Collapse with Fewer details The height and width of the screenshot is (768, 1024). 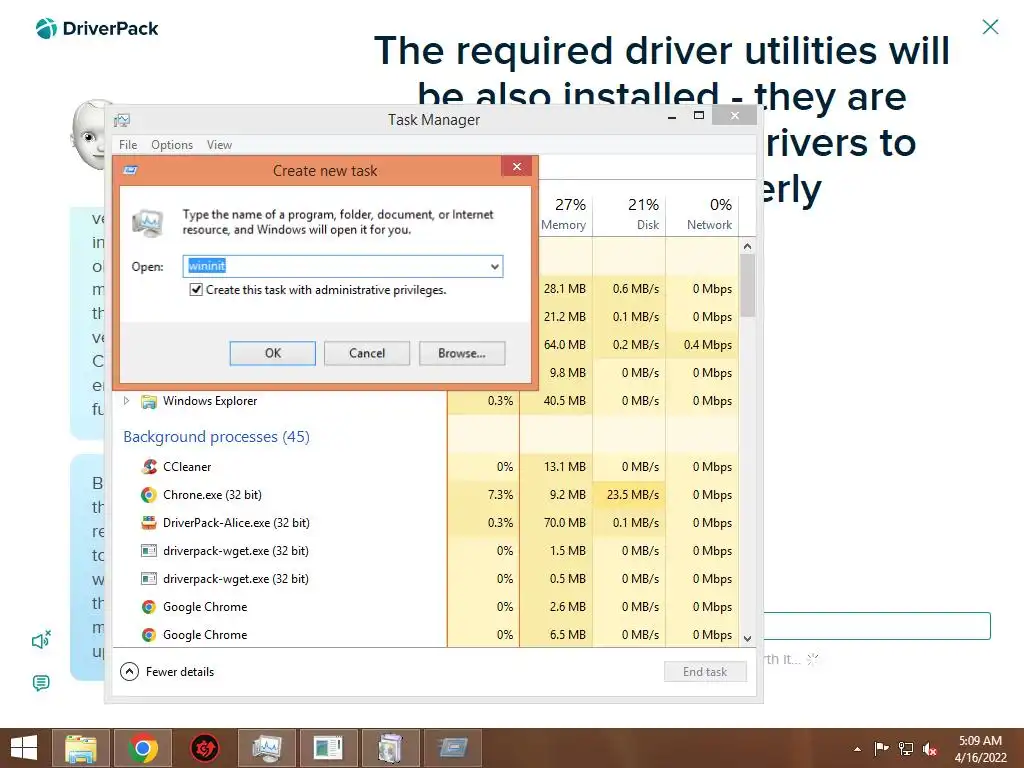(x=167, y=671)
